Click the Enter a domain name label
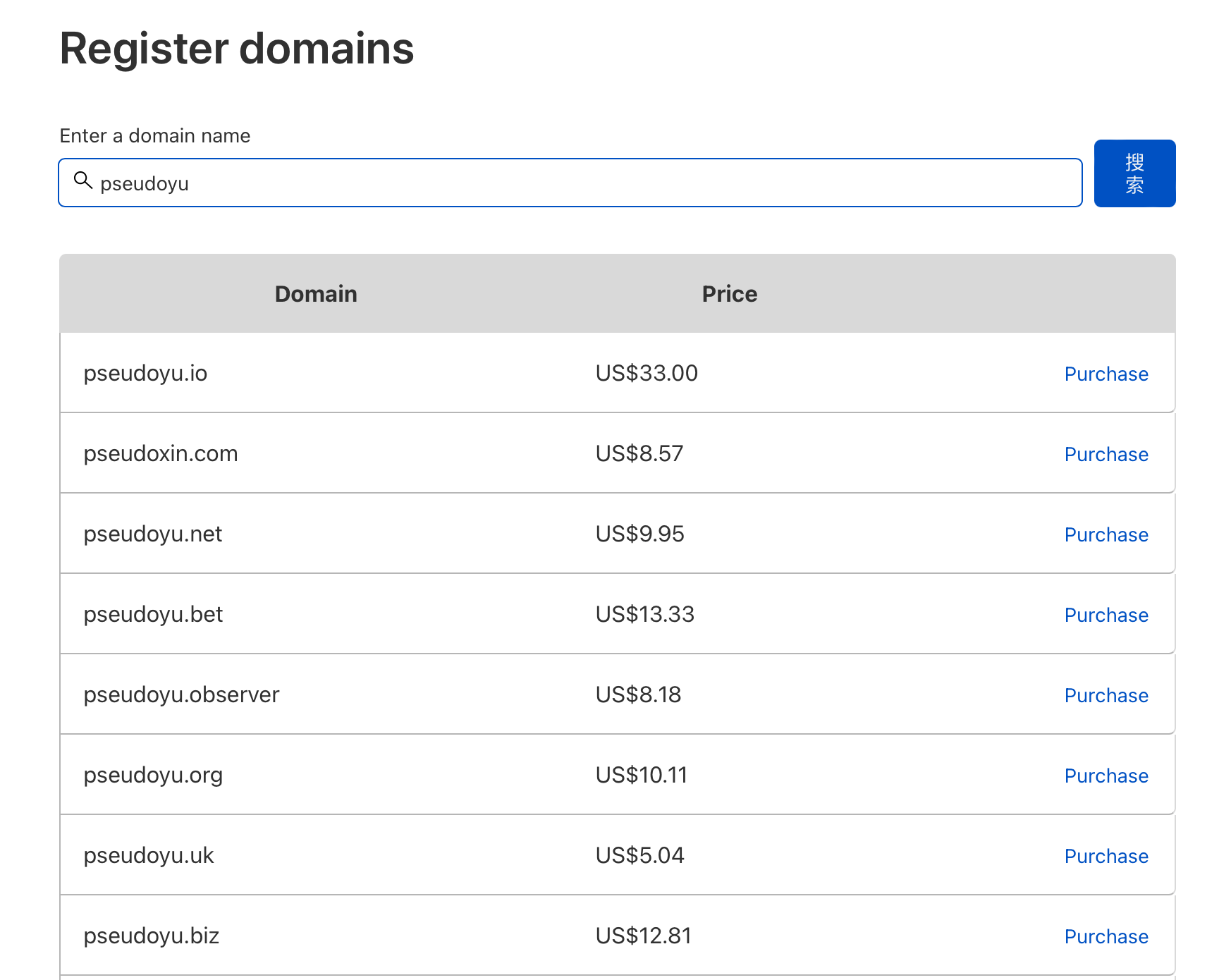The width and height of the screenshot is (1231, 980). pyautogui.click(x=154, y=135)
